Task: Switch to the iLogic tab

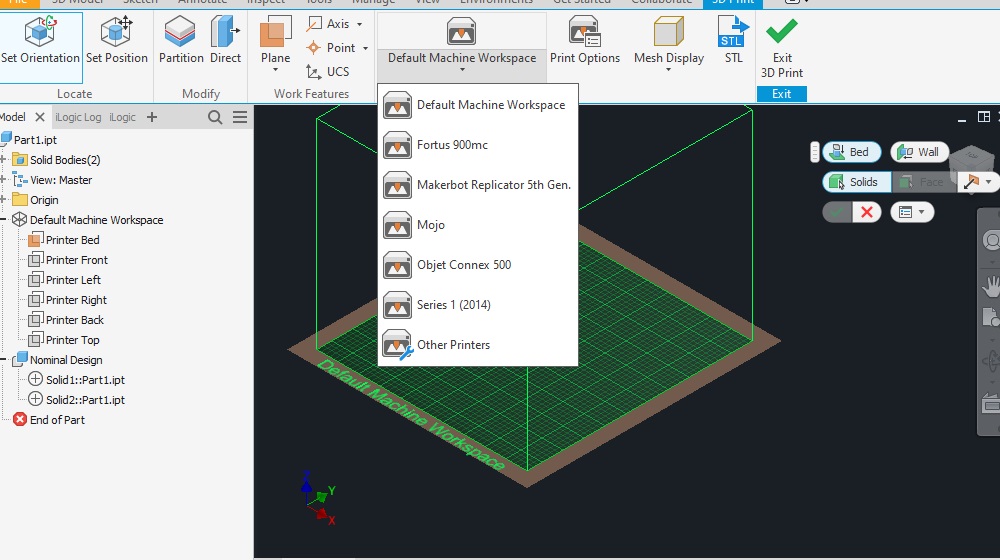Action: tap(122, 117)
